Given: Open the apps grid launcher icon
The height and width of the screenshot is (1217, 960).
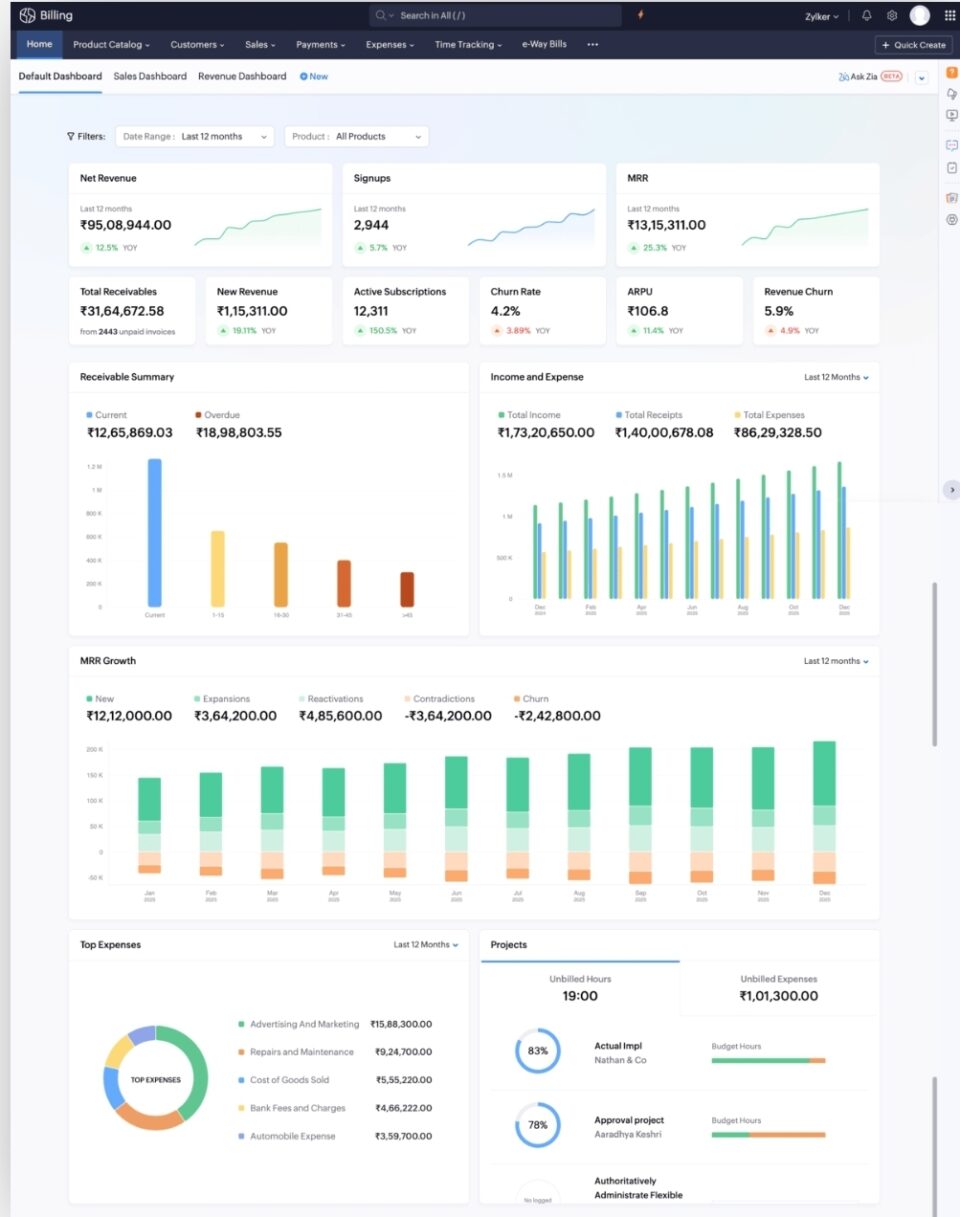Looking at the screenshot, I should [949, 16].
